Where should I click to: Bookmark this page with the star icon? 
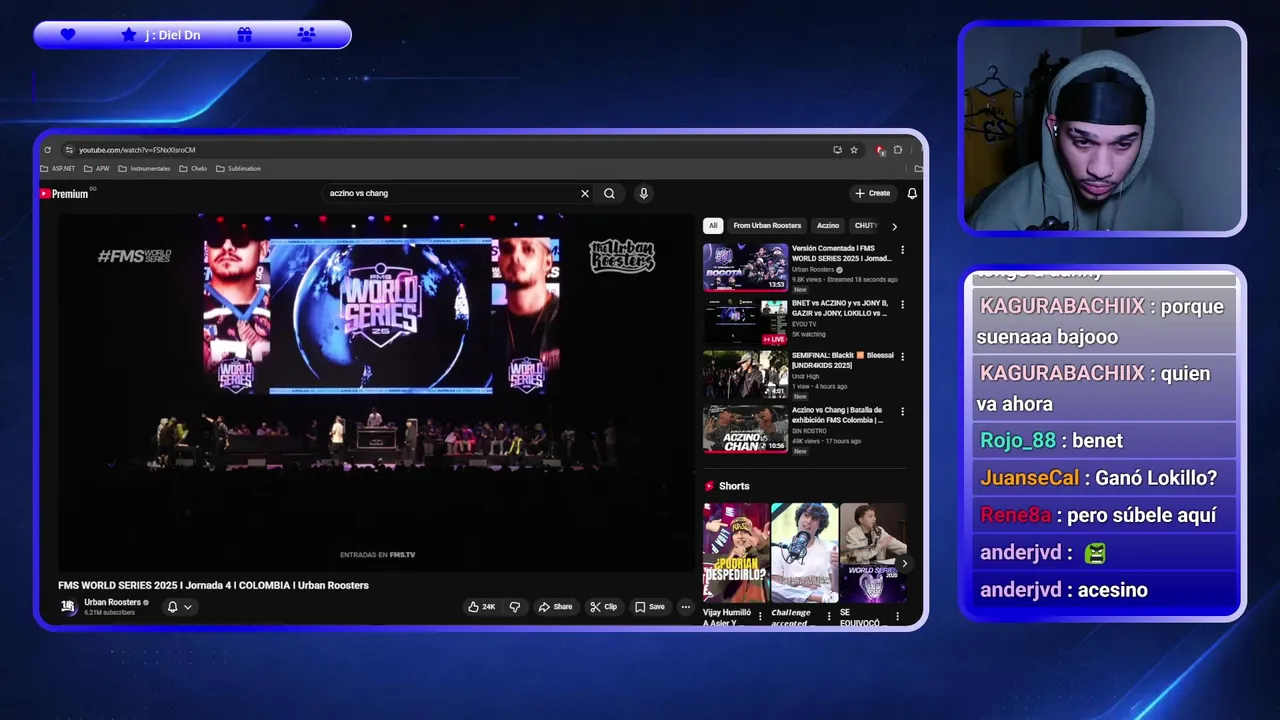click(x=854, y=150)
